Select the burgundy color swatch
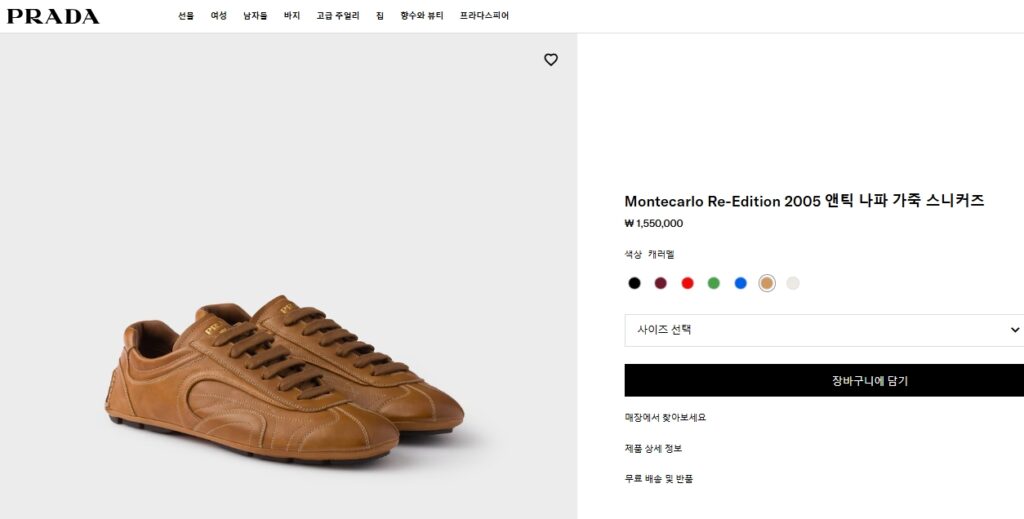Screen dimensions: 1024x519 tap(661, 283)
